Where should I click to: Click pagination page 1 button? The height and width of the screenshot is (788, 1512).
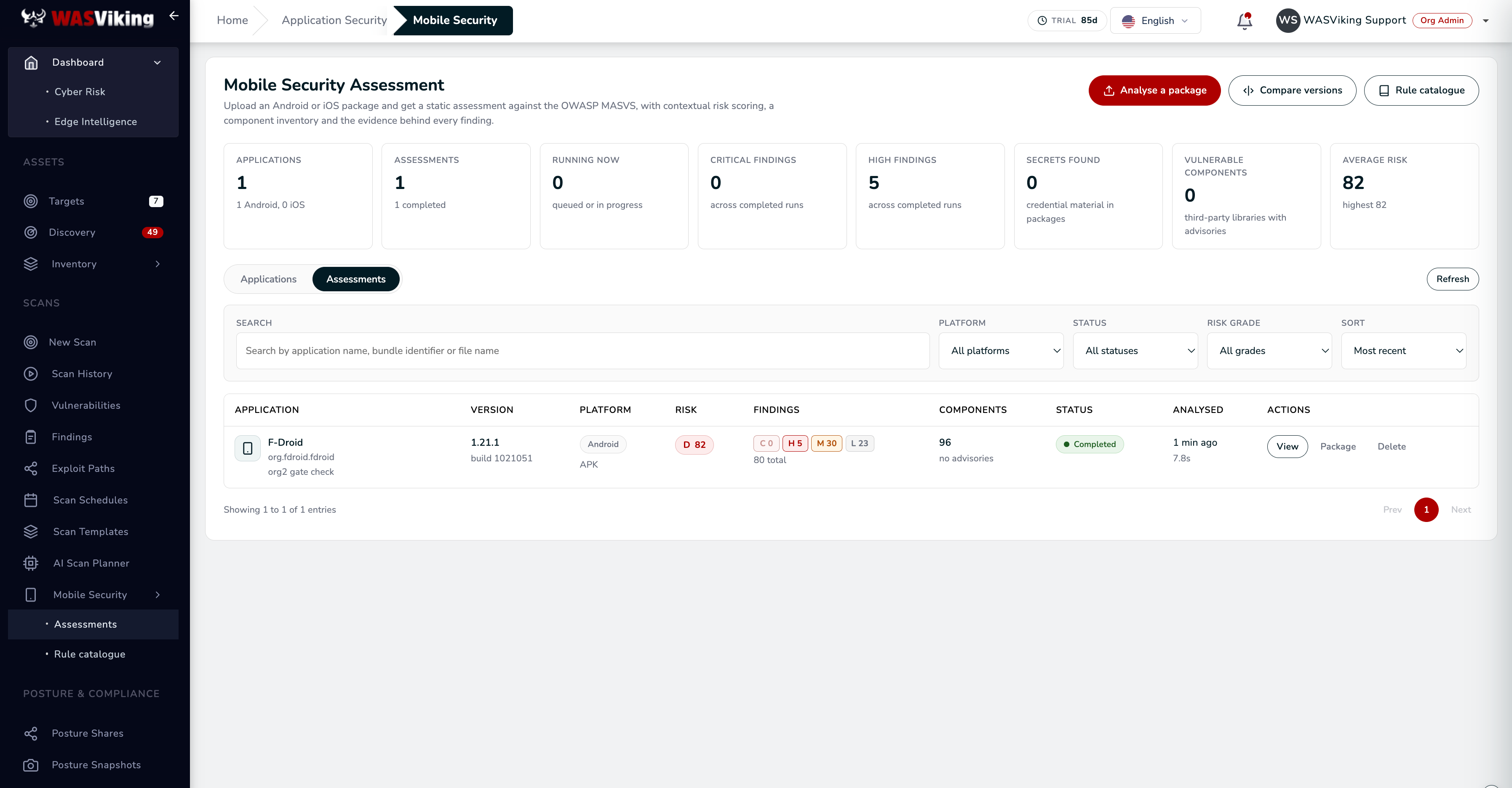click(x=1426, y=510)
